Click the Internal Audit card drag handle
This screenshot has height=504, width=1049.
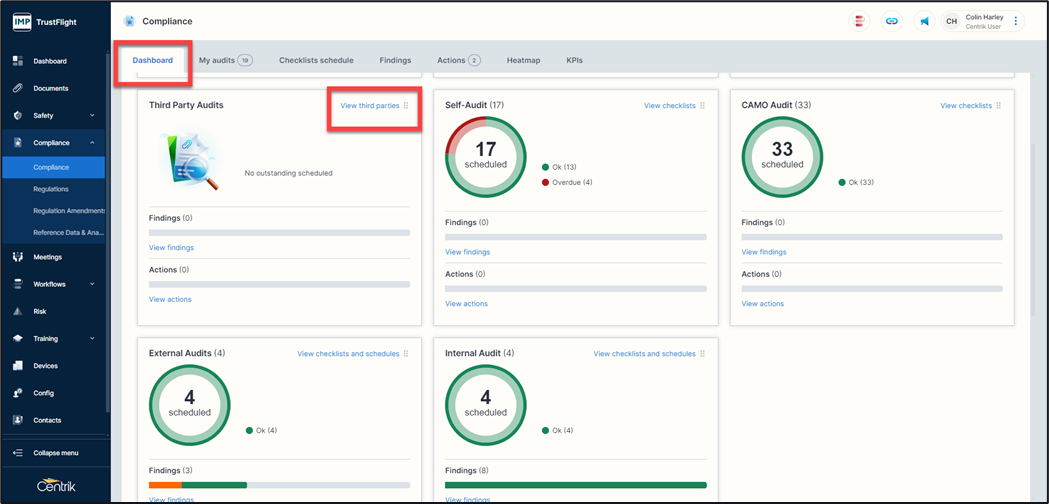[702, 353]
